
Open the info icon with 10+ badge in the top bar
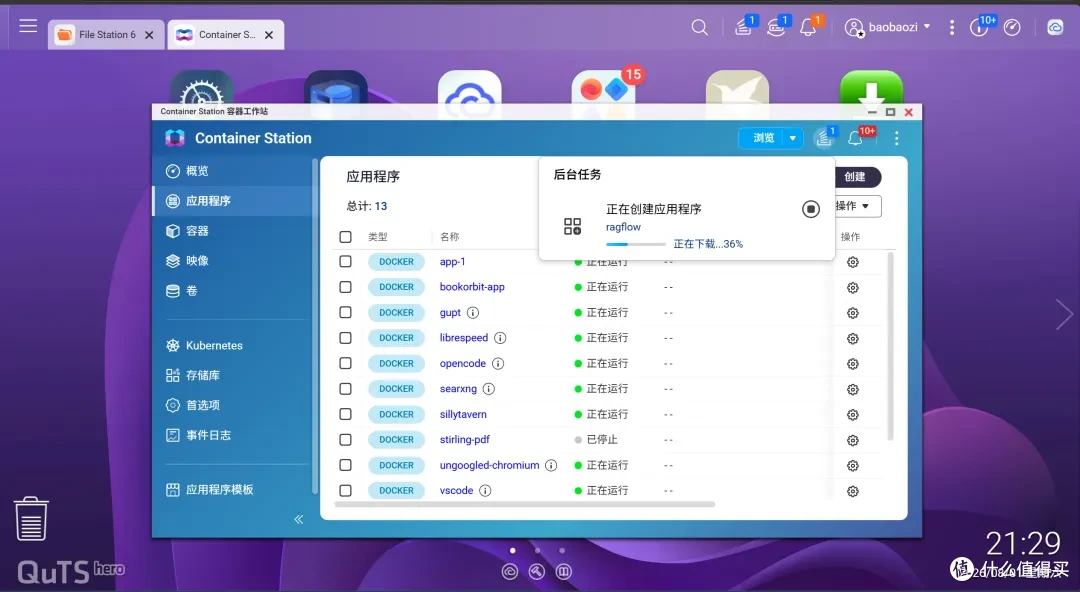pos(979,28)
